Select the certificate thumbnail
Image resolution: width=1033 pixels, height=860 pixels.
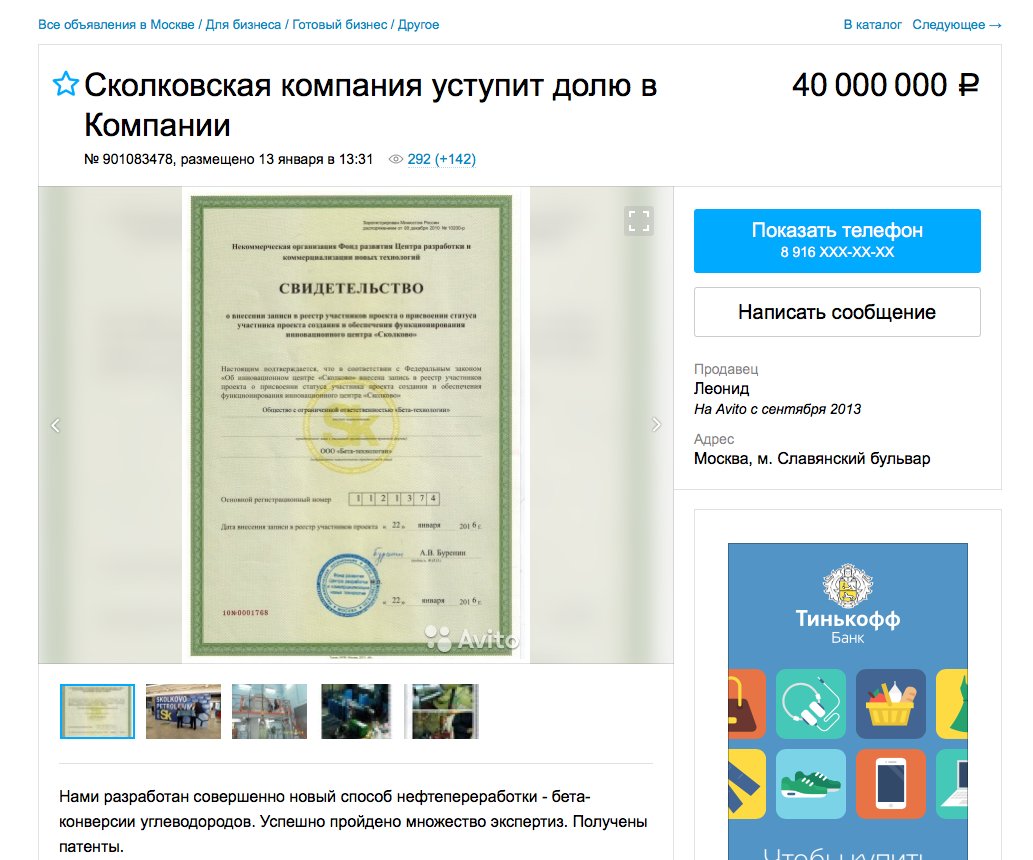tap(98, 711)
